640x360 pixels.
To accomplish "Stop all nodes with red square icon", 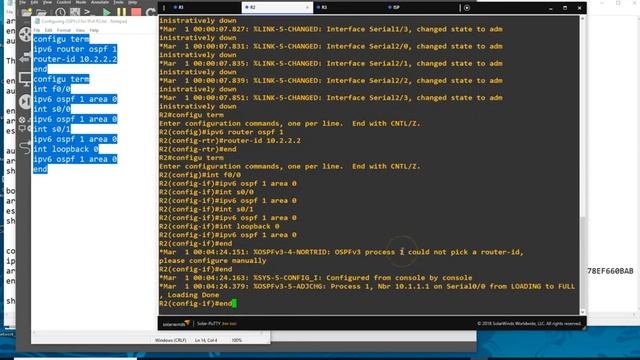I will coord(136,12).
